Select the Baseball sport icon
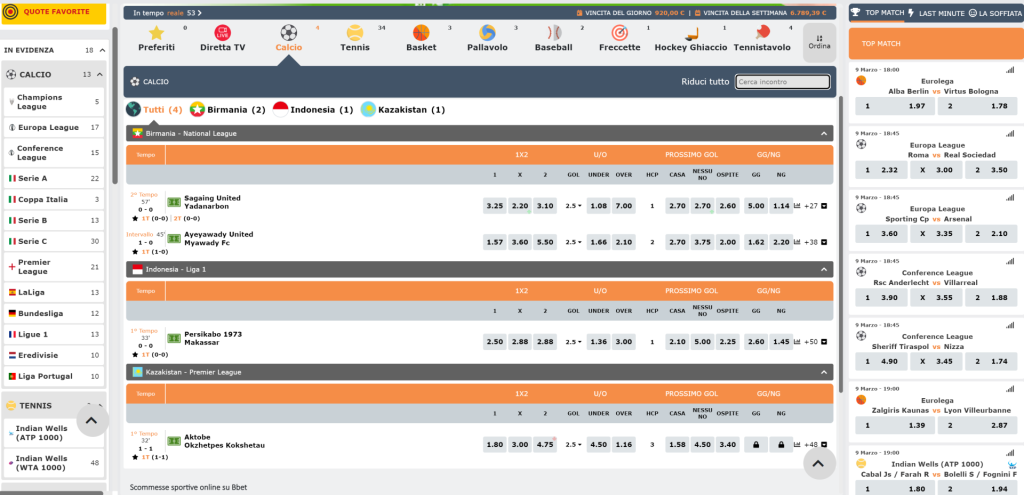The width and height of the screenshot is (1024, 495). [554, 33]
